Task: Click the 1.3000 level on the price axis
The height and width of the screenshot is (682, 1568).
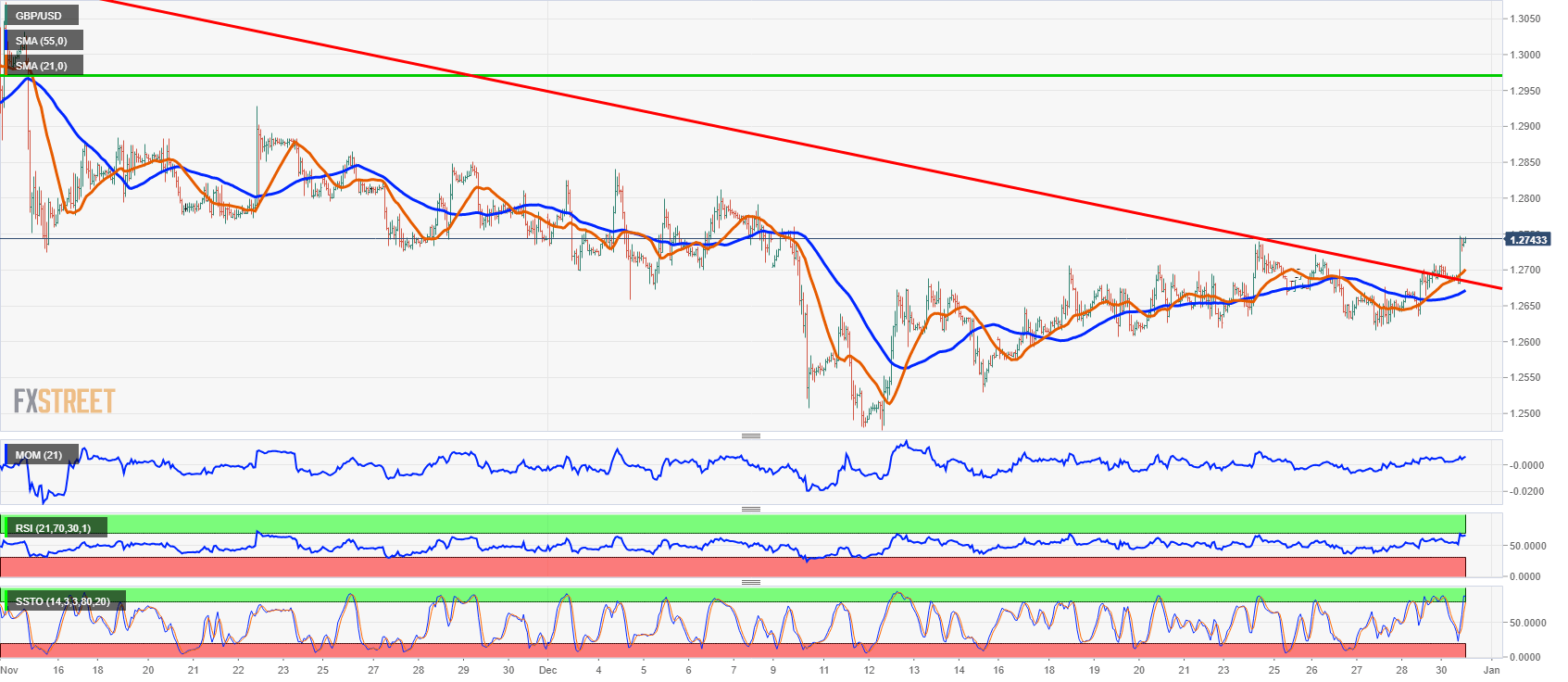Action: click(1525, 55)
